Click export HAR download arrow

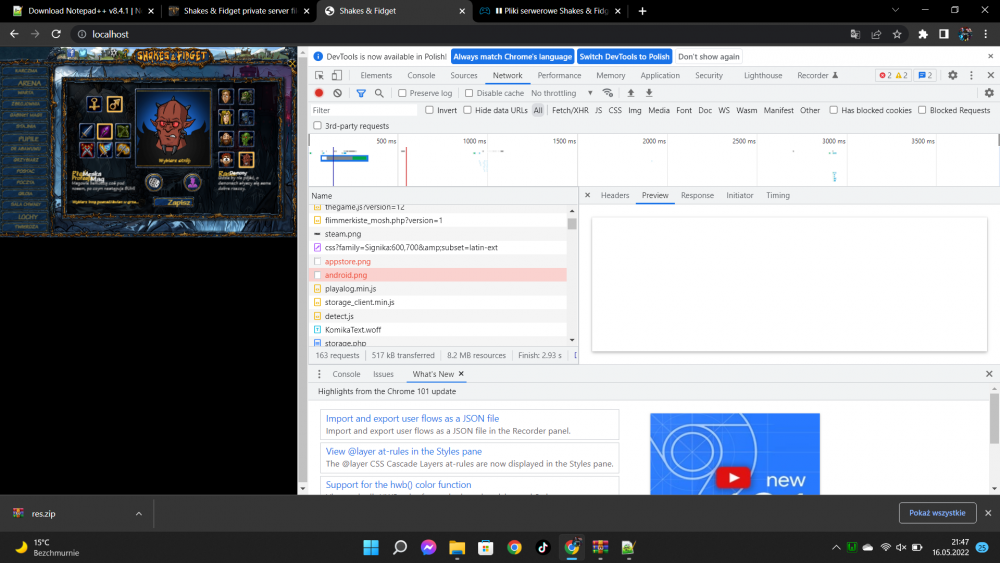click(x=649, y=93)
